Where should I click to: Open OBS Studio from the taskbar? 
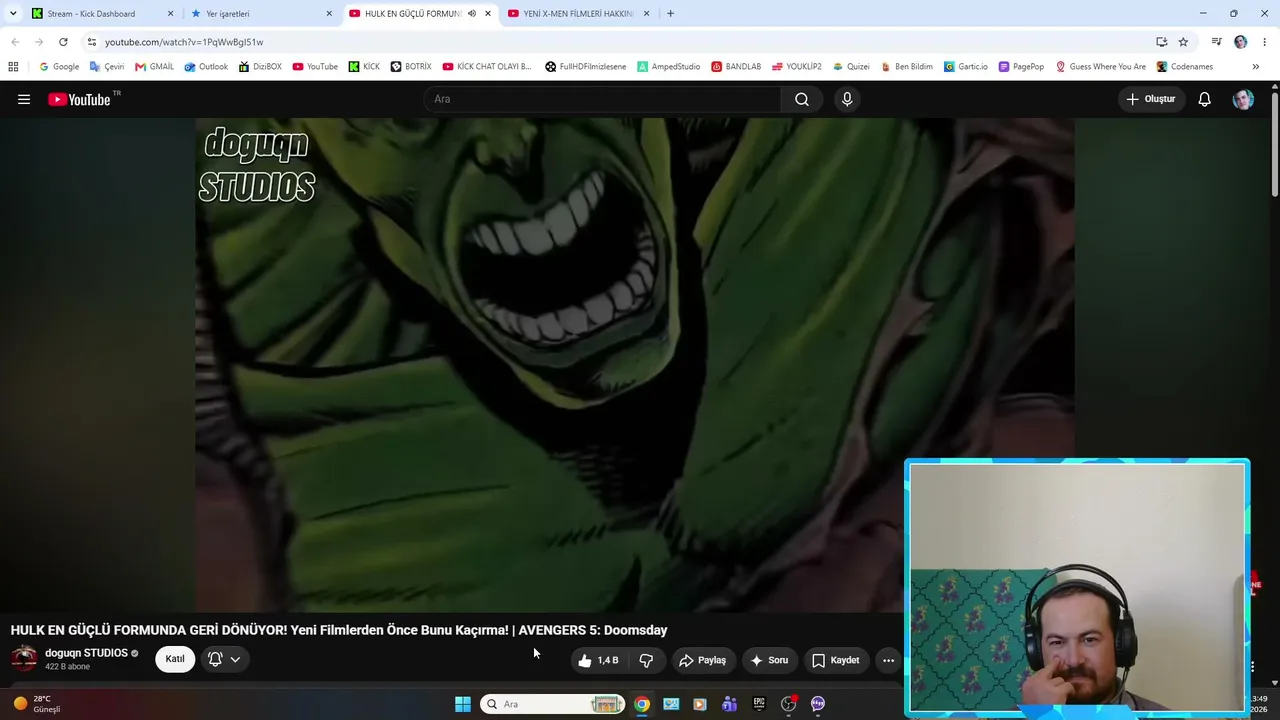click(788, 704)
